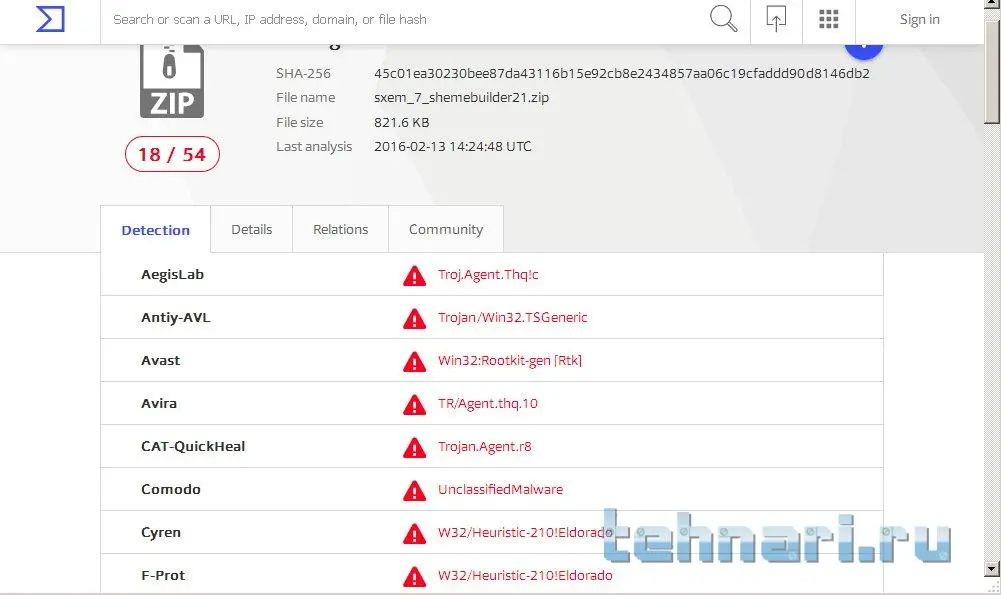Click Win32:Rootkit-gen [Rtk] result
The width and height of the screenshot is (1001, 595).
(509, 360)
